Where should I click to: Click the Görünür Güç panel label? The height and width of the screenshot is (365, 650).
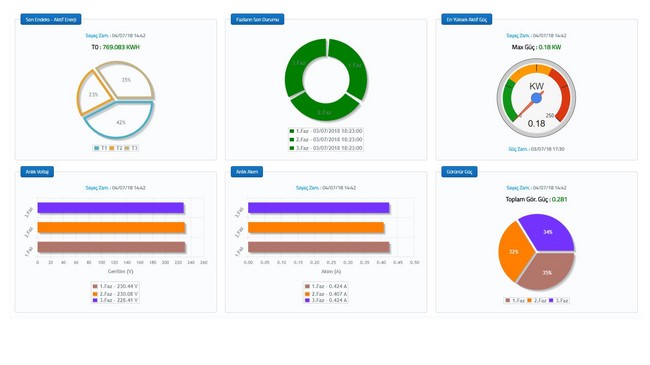point(459,172)
